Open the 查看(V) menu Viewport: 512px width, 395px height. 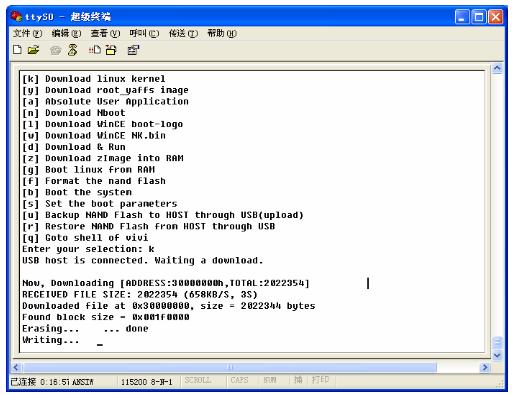pyautogui.click(x=105, y=33)
